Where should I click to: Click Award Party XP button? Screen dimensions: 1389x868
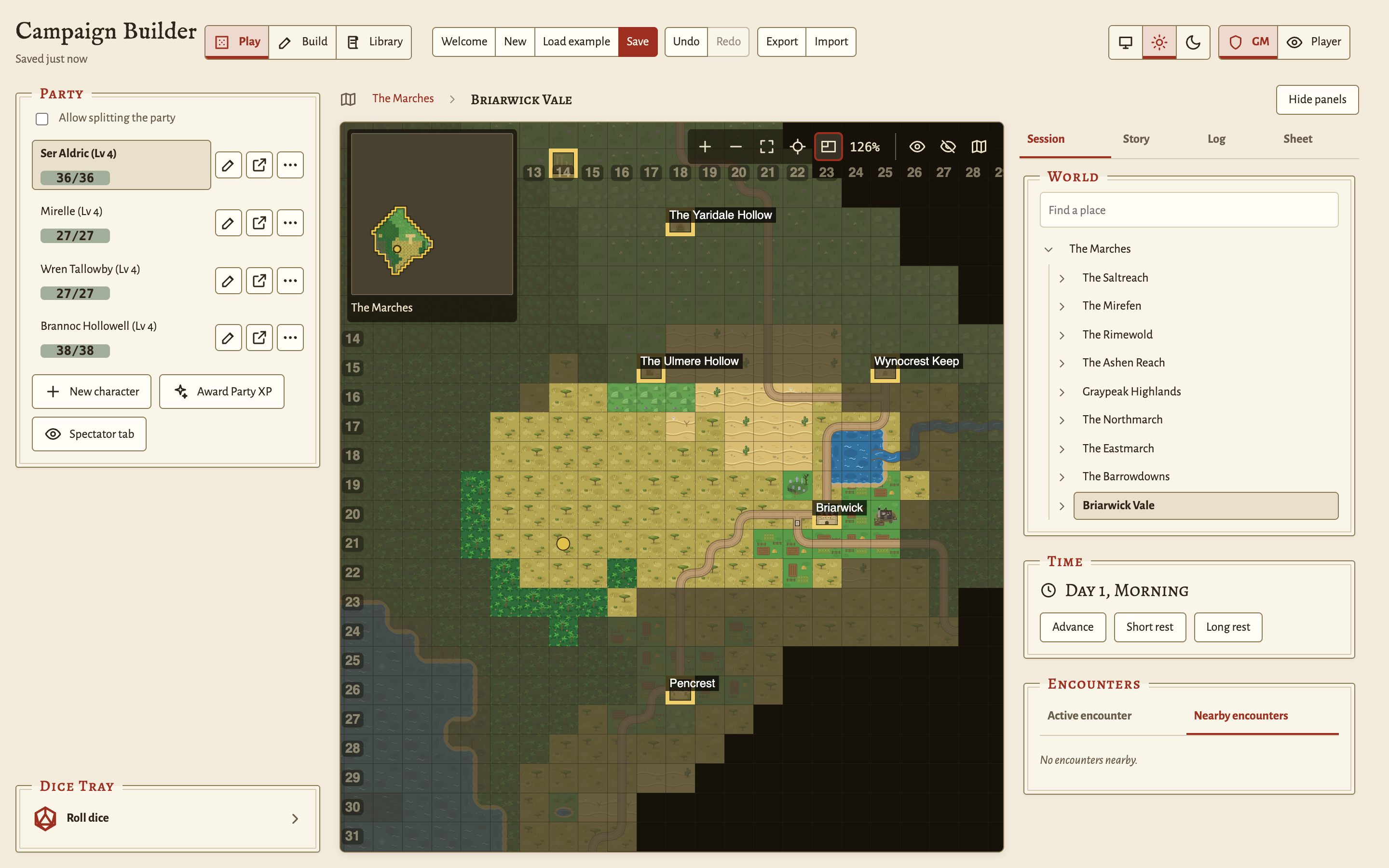pos(221,392)
